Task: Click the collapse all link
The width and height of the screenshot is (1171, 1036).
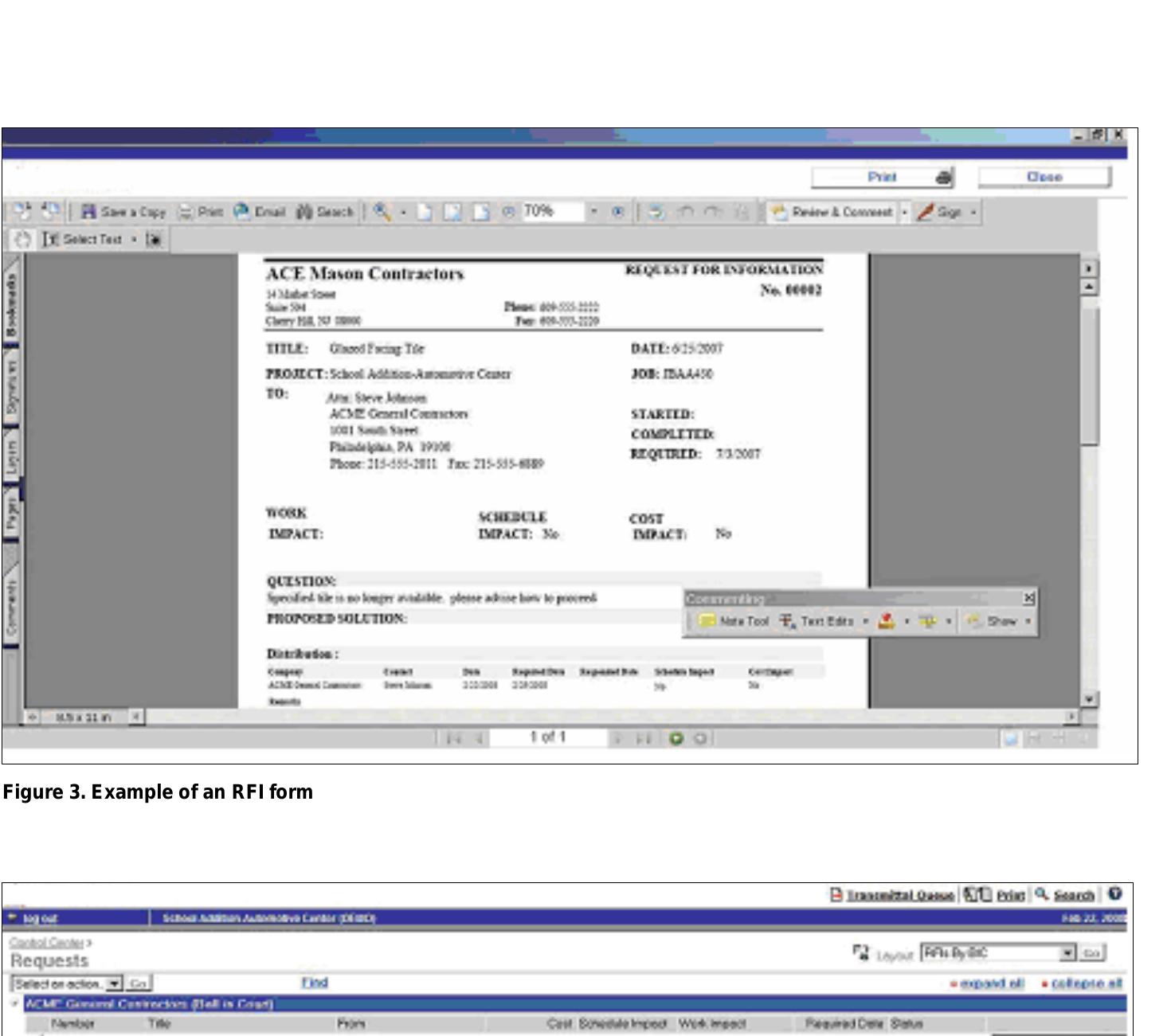Action: [1087, 983]
